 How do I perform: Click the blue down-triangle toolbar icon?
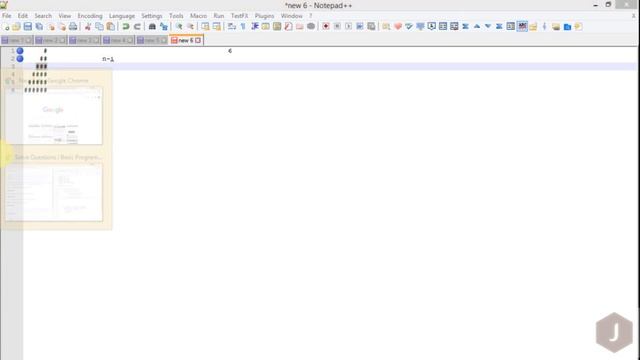pyautogui.click(x=488, y=27)
